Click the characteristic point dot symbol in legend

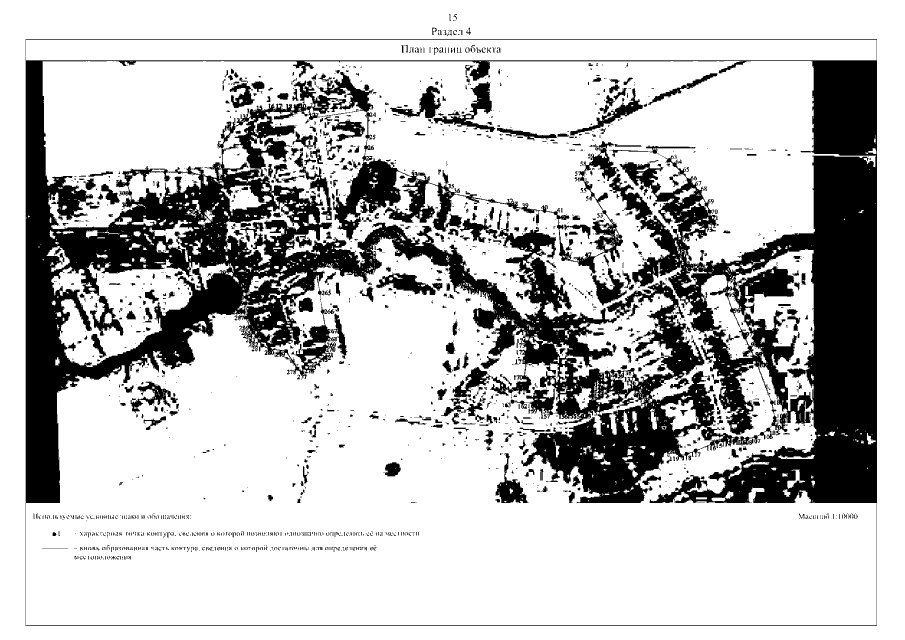[x=58, y=534]
